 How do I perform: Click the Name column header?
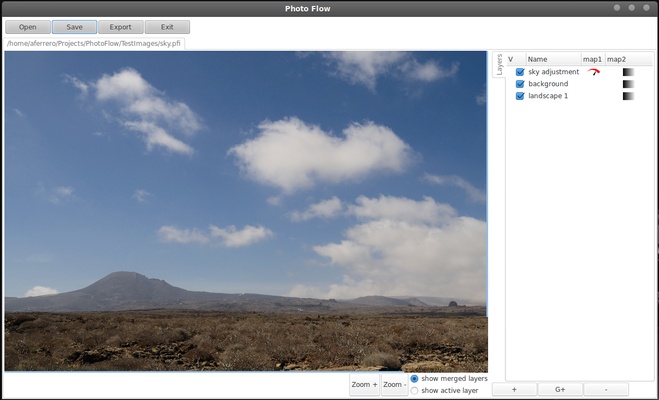[554, 59]
